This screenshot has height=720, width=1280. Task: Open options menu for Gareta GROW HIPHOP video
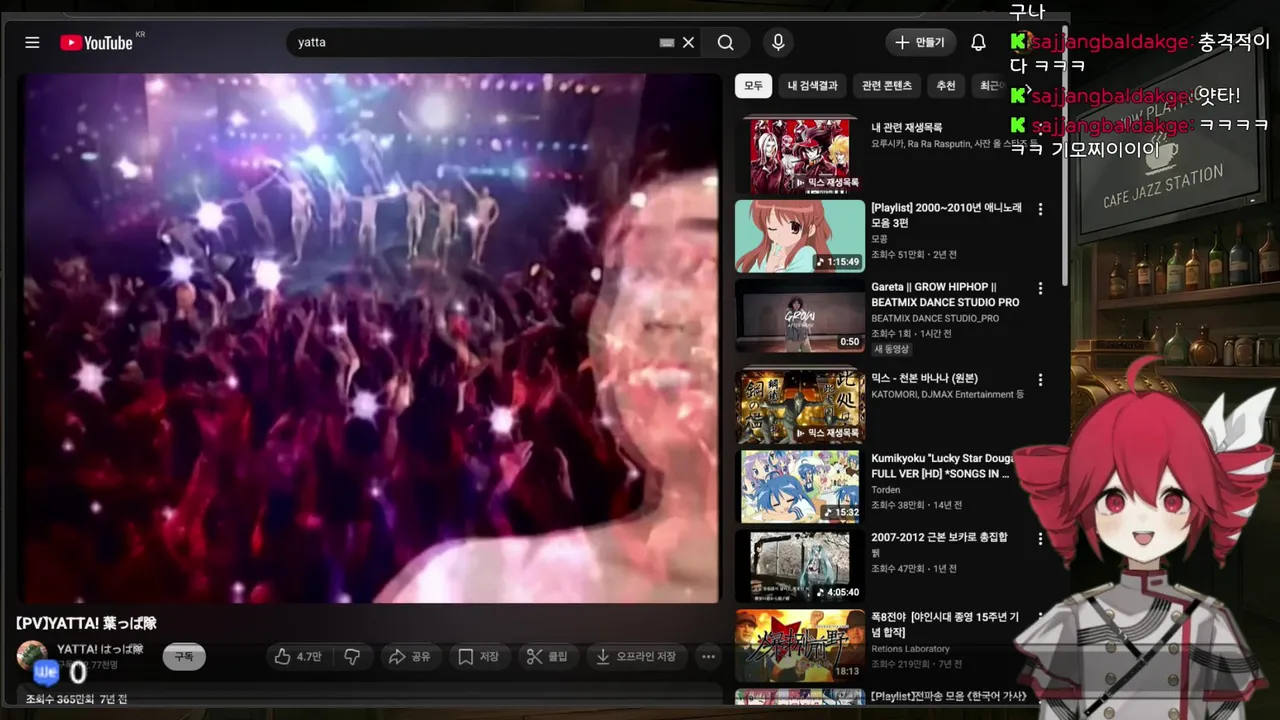click(x=1040, y=288)
